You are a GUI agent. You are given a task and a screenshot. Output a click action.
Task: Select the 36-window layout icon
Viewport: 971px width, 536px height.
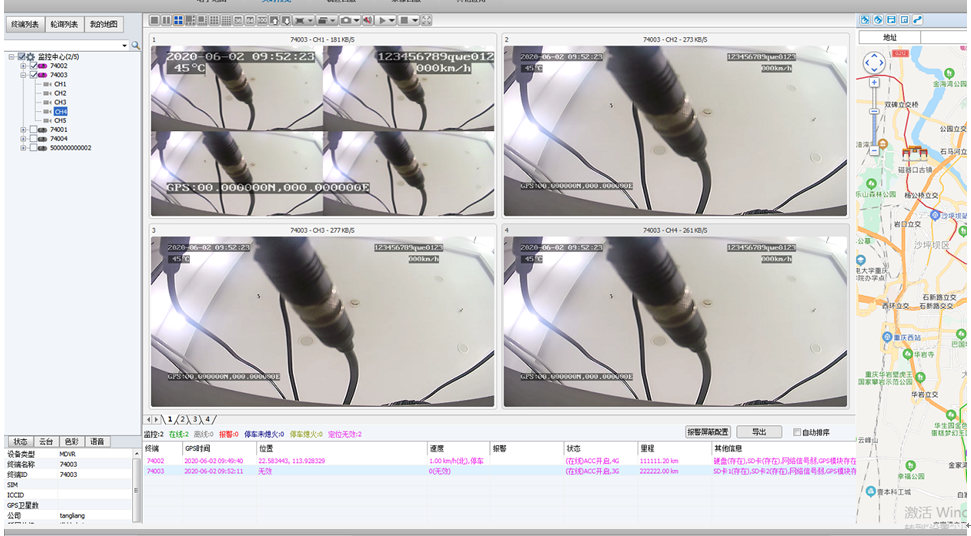pos(238,20)
